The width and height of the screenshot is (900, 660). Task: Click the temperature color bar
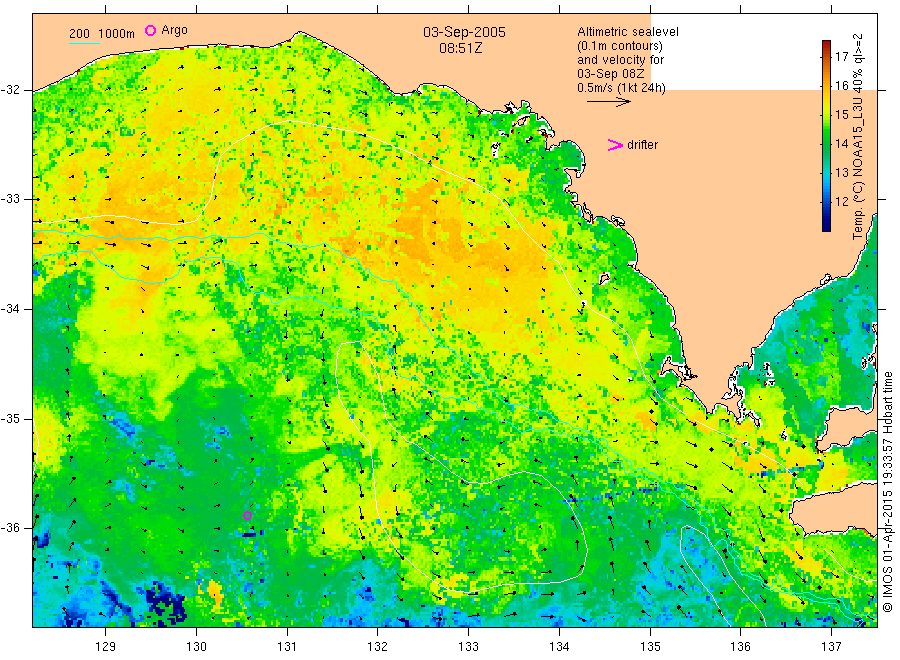pyautogui.click(x=826, y=136)
